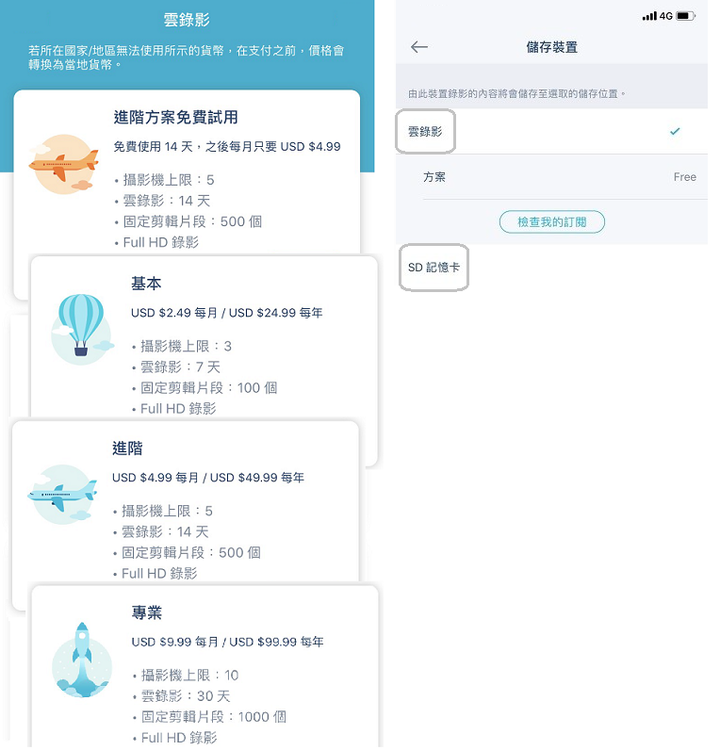720x750 pixels.
Task: Click the rocket 專業 plan icon
Action: (x=82, y=660)
